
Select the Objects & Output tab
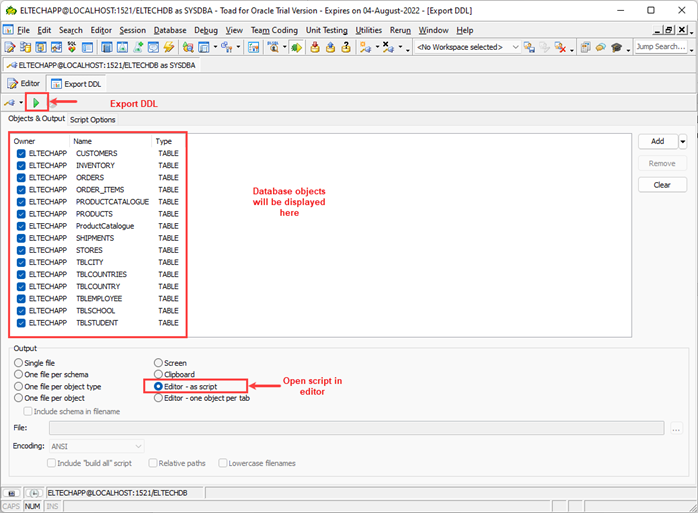pyautogui.click(x=37, y=118)
